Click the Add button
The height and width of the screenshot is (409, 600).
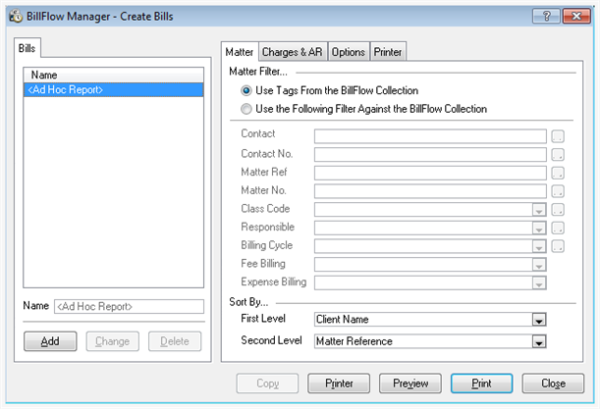tap(50, 341)
